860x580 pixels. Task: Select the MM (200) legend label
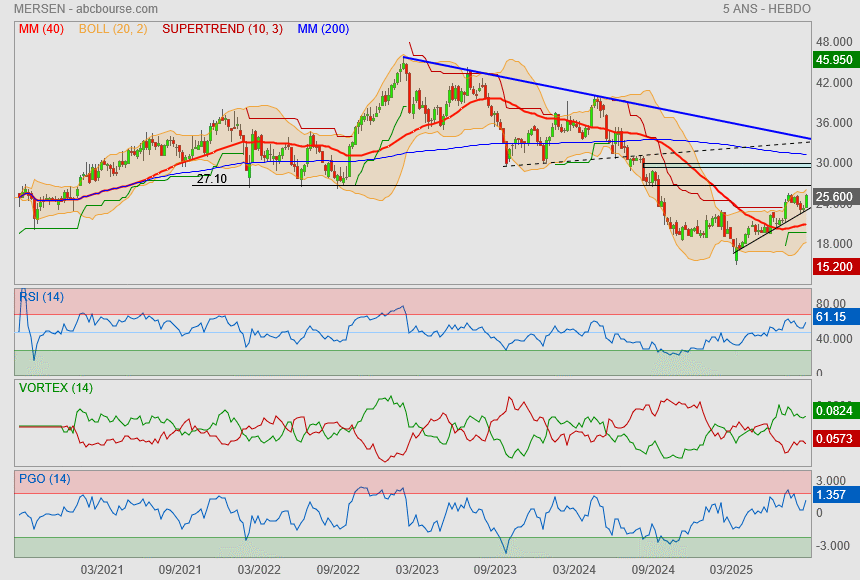(323, 29)
